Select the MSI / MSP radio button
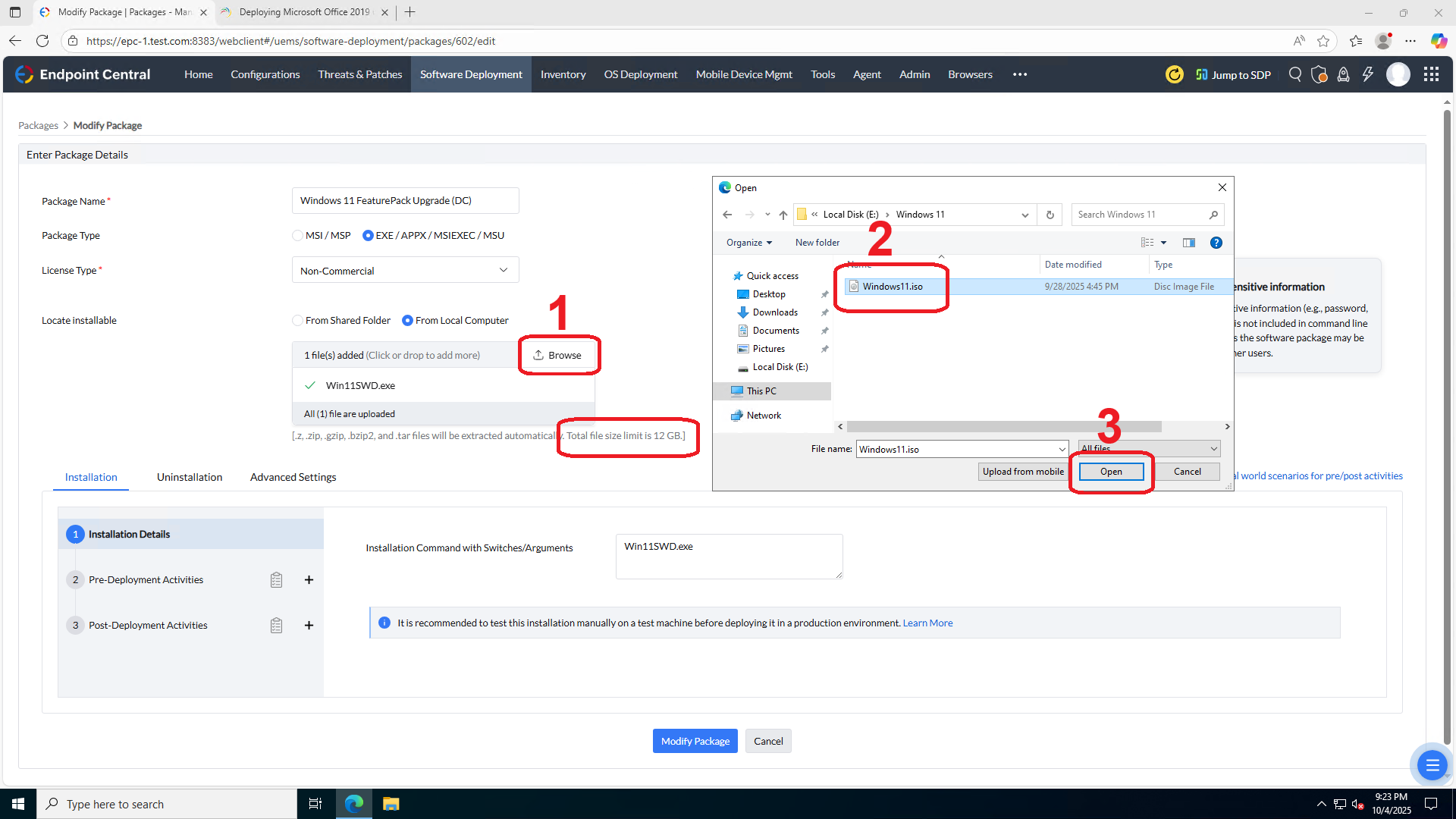The width and height of the screenshot is (1456, 819). coord(298,236)
